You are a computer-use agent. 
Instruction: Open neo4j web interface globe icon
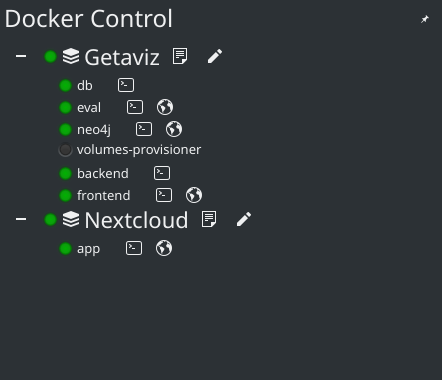pyautogui.click(x=174, y=129)
